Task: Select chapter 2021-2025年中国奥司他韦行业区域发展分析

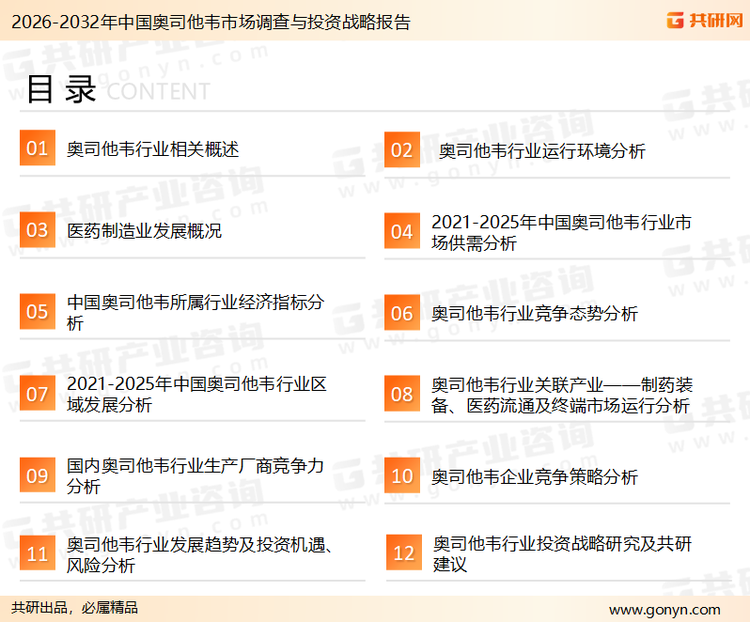Action: 197,394
